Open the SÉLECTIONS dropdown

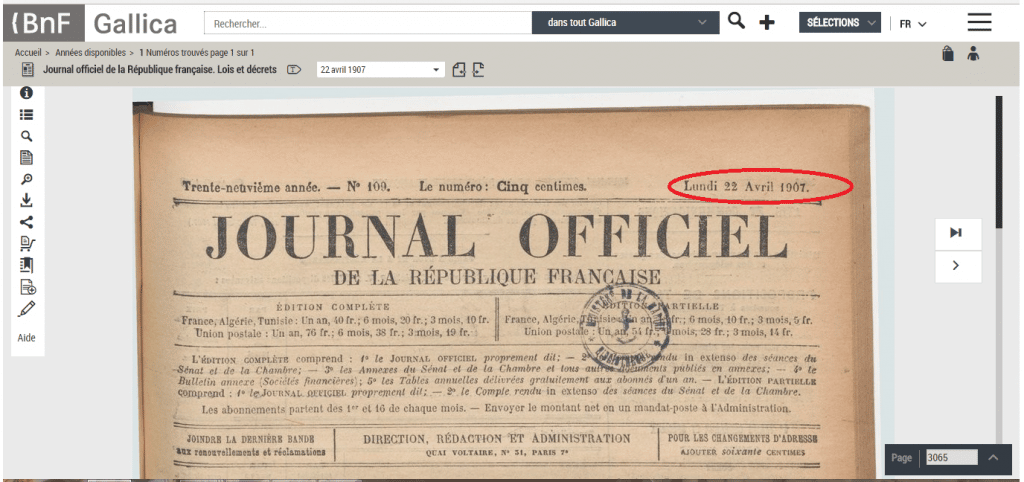click(x=840, y=23)
